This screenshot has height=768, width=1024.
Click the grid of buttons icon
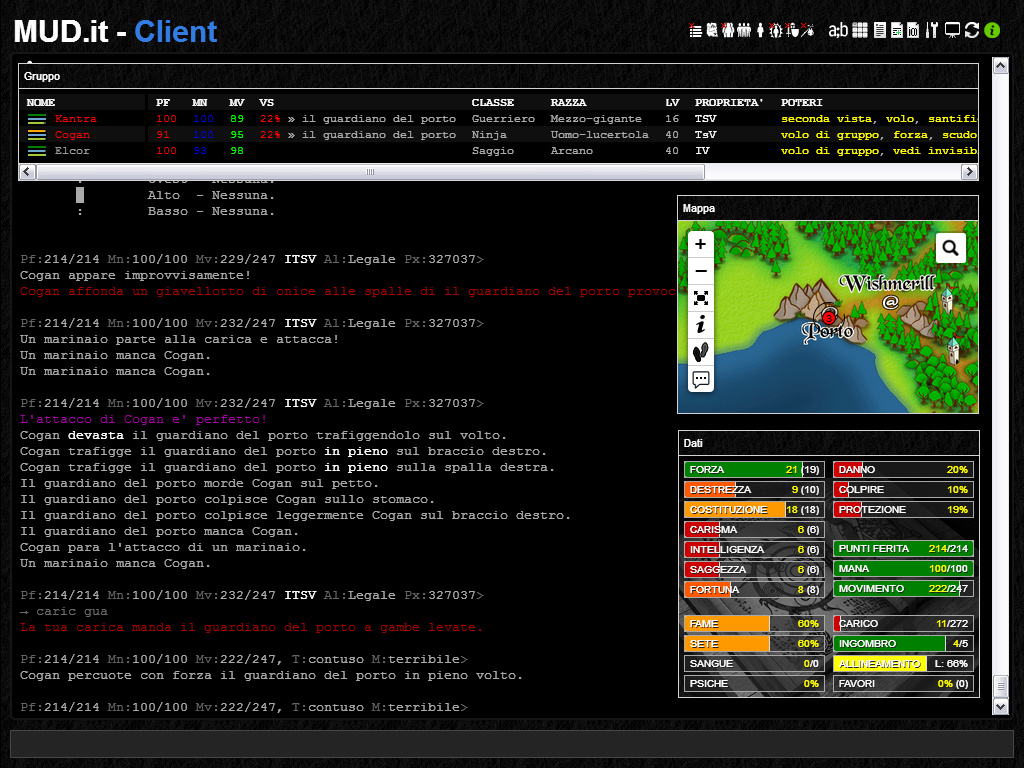point(860,30)
